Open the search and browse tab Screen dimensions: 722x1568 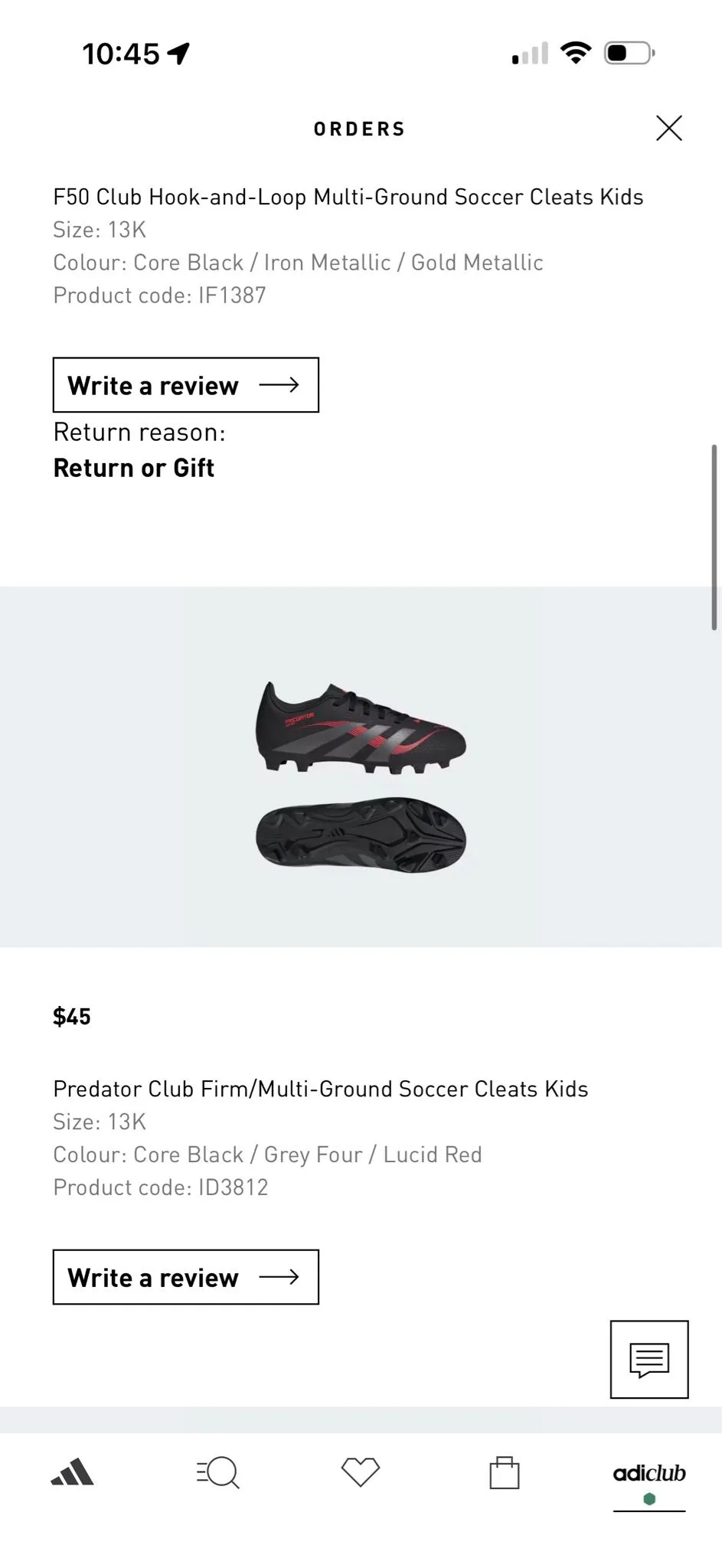pyautogui.click(x=217, y=1472)
